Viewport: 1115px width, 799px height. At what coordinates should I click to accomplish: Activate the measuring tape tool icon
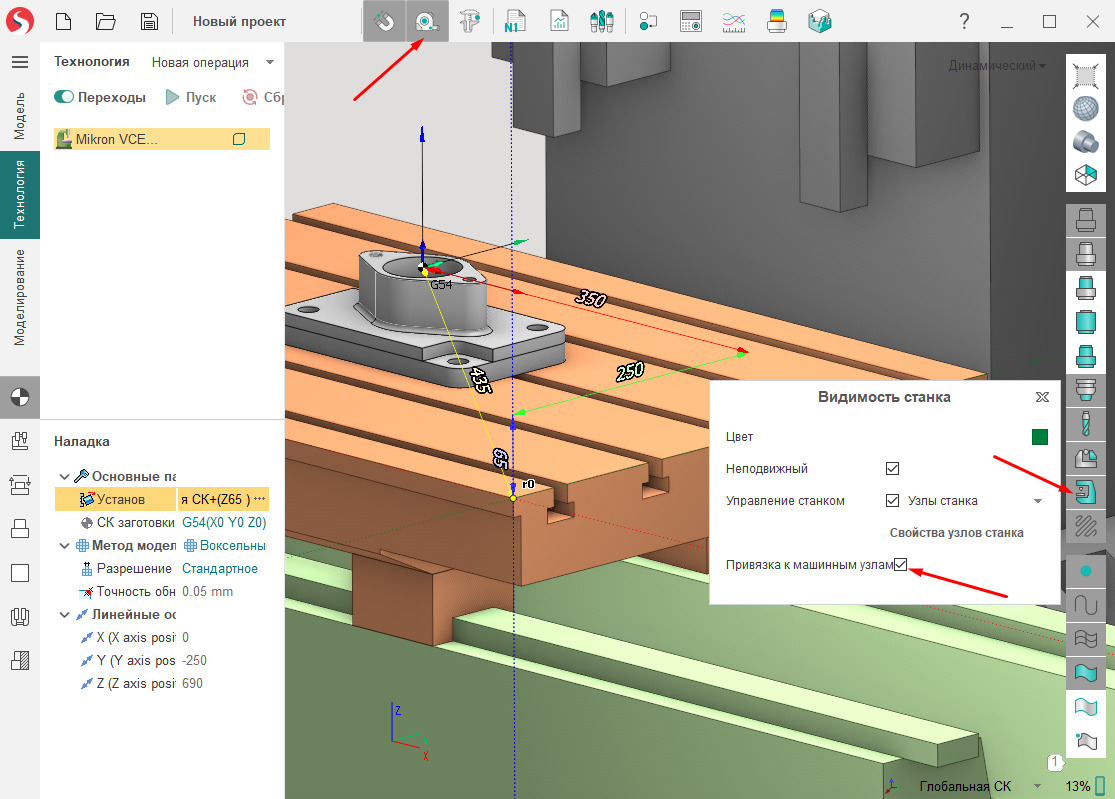click(427, 21)
